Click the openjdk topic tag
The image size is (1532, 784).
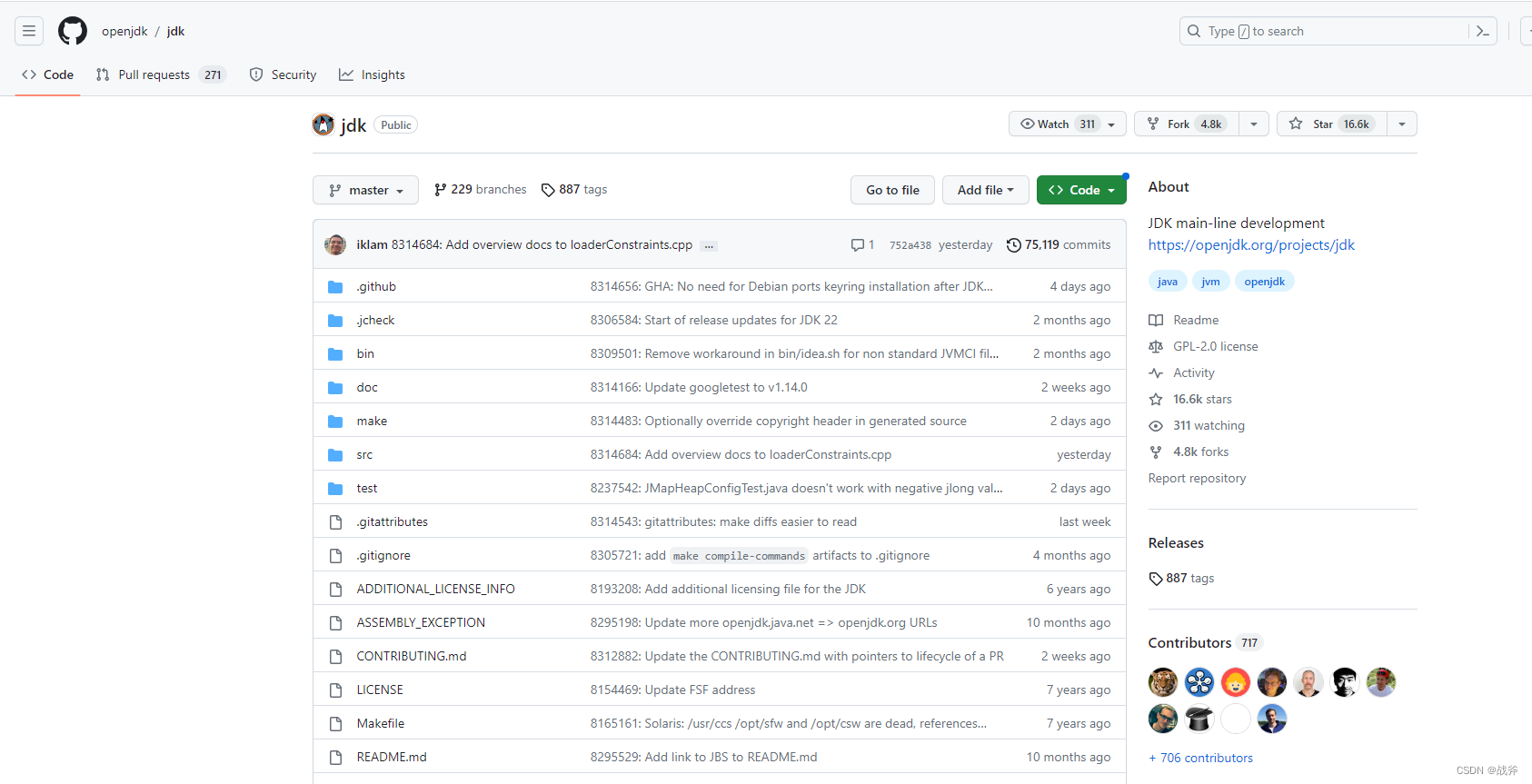tap(1264, 282)
